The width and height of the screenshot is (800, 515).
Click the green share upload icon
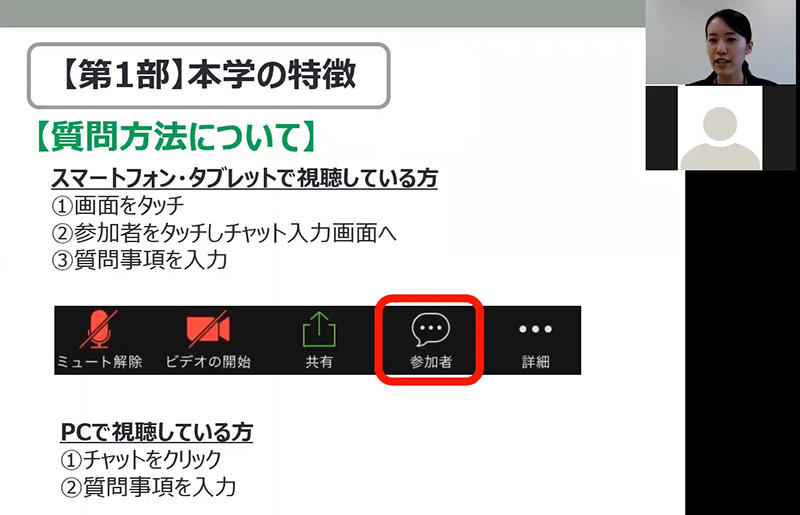pos(319,329)
